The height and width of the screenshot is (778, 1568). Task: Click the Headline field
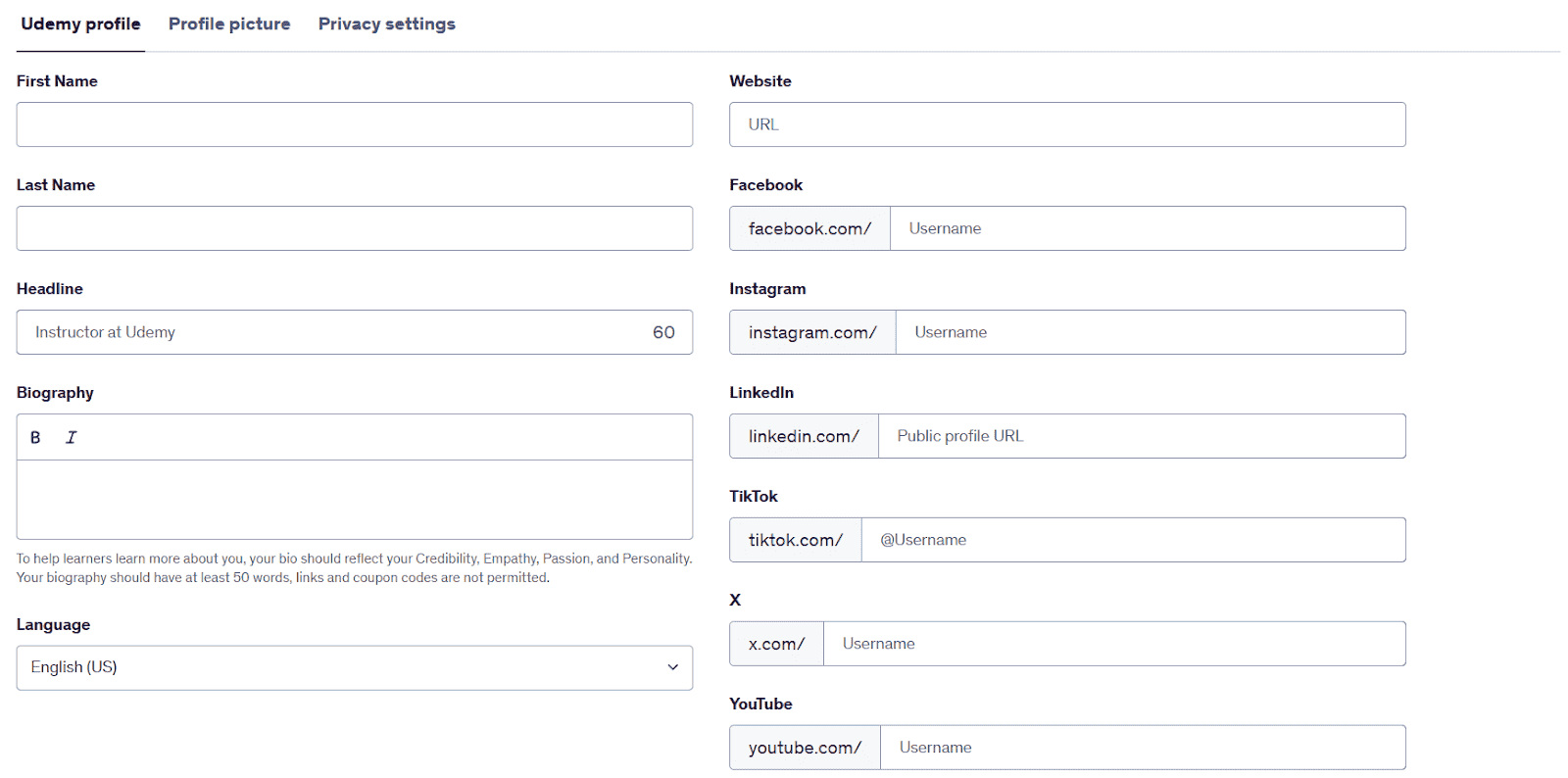point(333,332)
